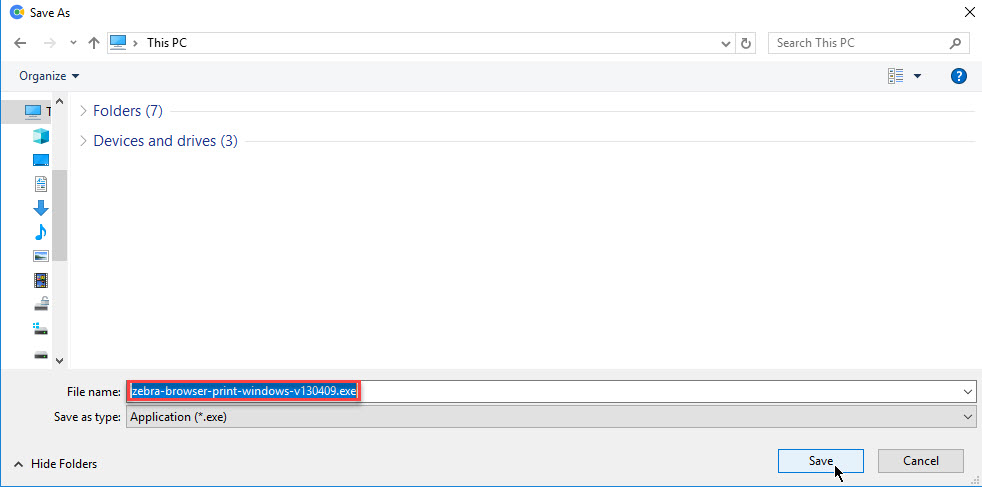Viewport: 982px width, 487px height.
Task: Open Help question mark icon
Action: coord(958,76)
